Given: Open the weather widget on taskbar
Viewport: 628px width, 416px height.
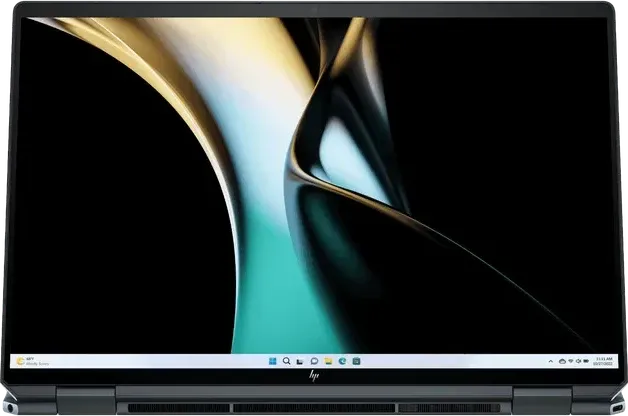Looking at the screenshot, I should pos(30,360).
